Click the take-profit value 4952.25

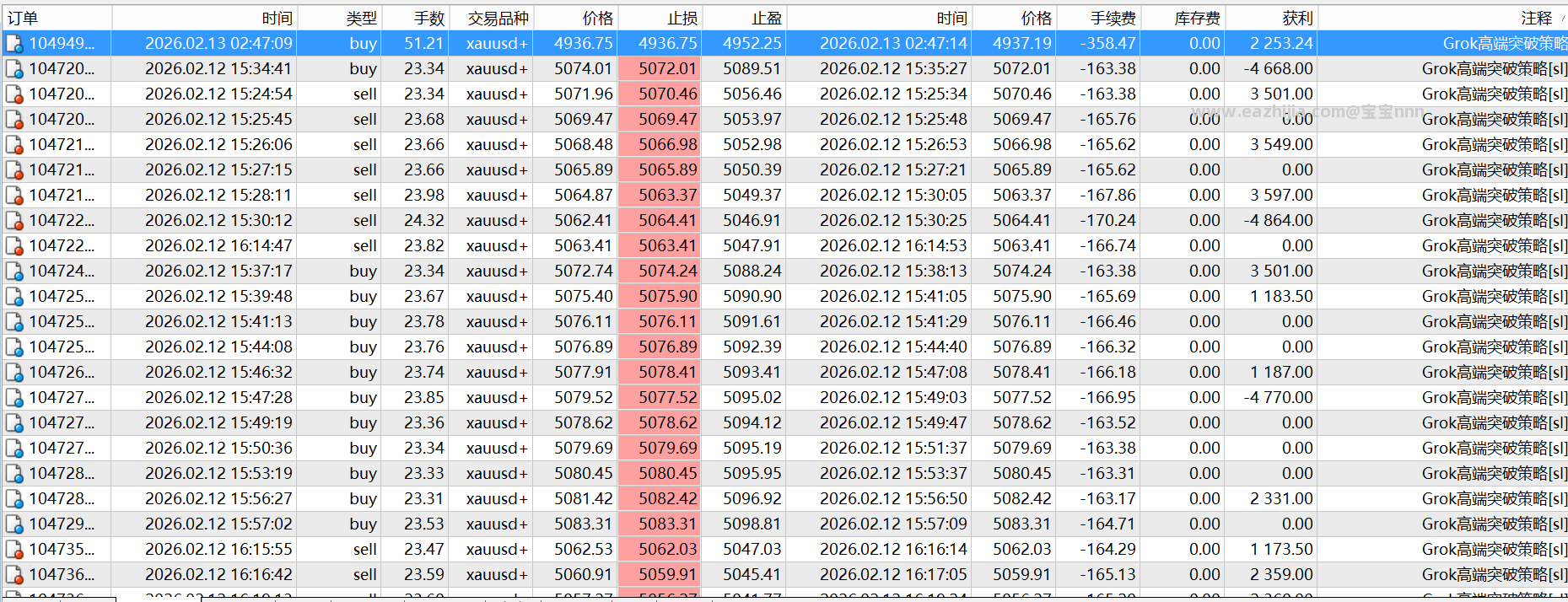point(752,43)
